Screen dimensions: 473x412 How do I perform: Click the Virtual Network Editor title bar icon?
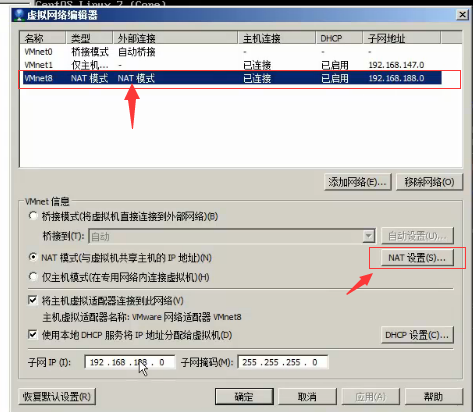click(x=19, y=15)
